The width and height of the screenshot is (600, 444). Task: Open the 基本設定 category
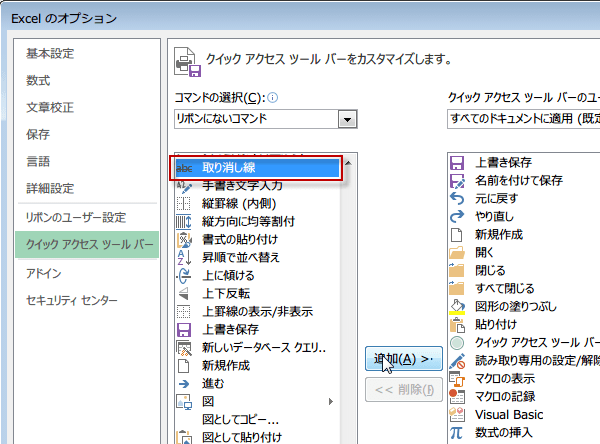coord(50,54)
